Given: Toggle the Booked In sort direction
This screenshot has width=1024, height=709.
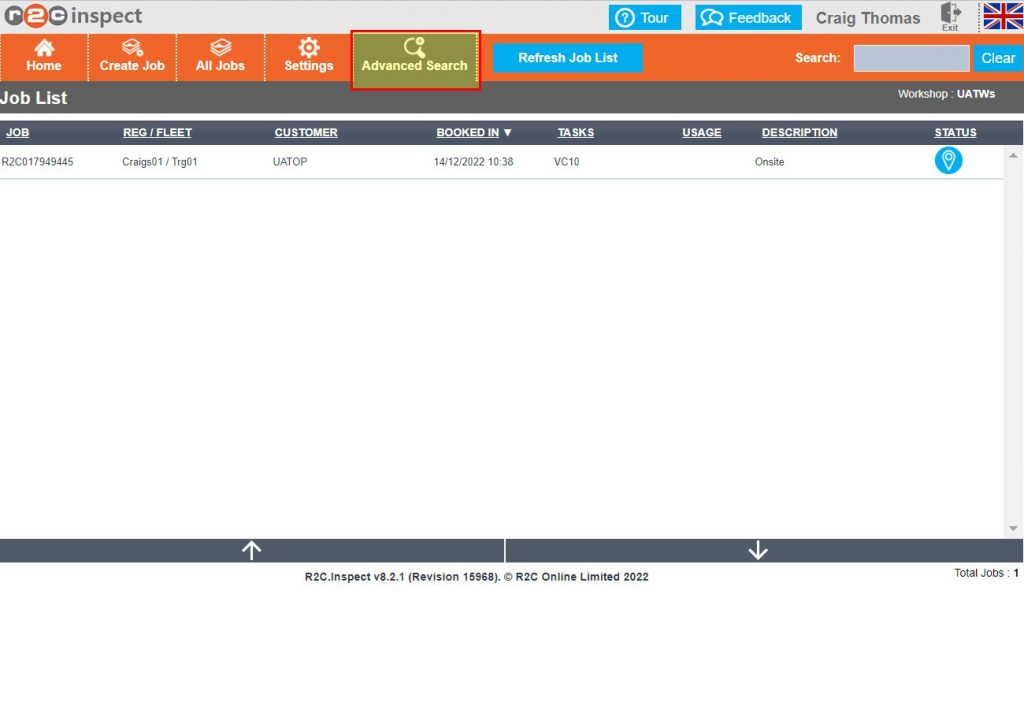Looking at the screenshot, I should coord(474,132).
